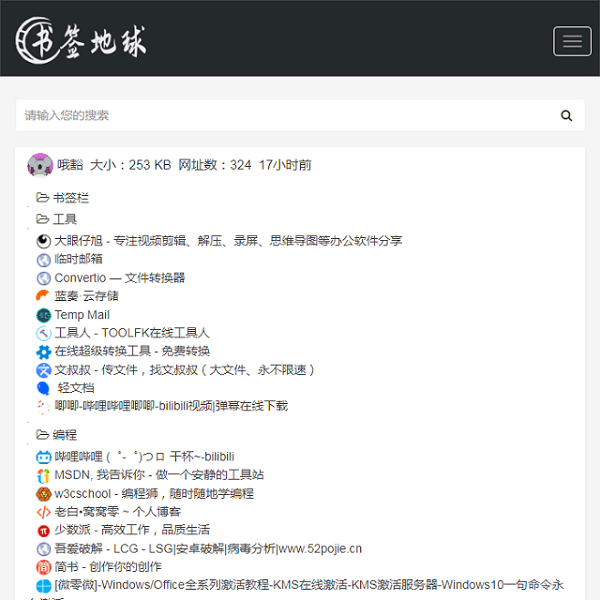Image resolution: width=600 pixels, height=600 pixels.
Task: Open 吾爱破解 52pojie.cn bookmark
Action: pyautogui.click(x=208, y=548)
